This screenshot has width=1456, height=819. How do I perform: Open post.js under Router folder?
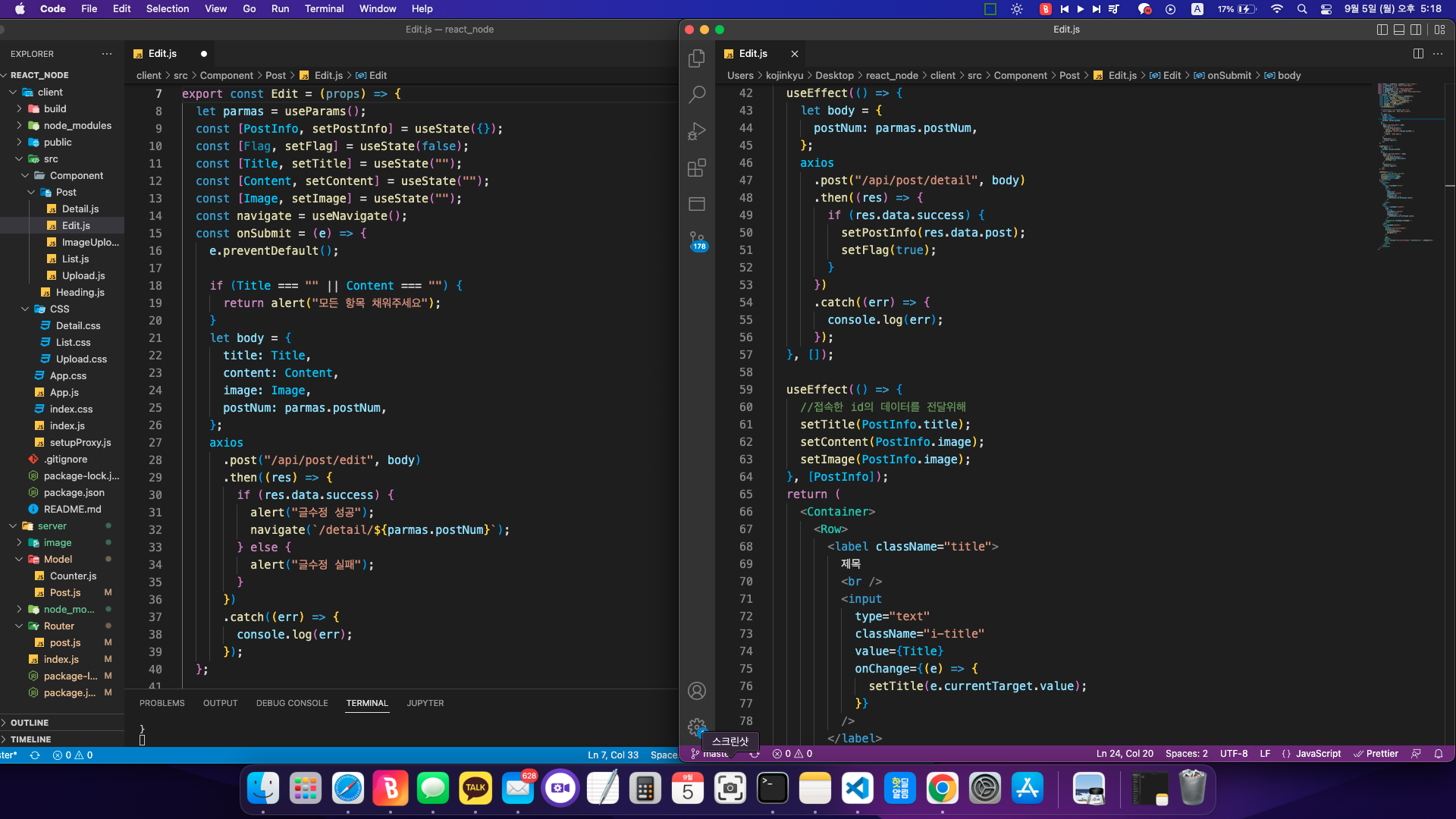(x=64, y=642)
